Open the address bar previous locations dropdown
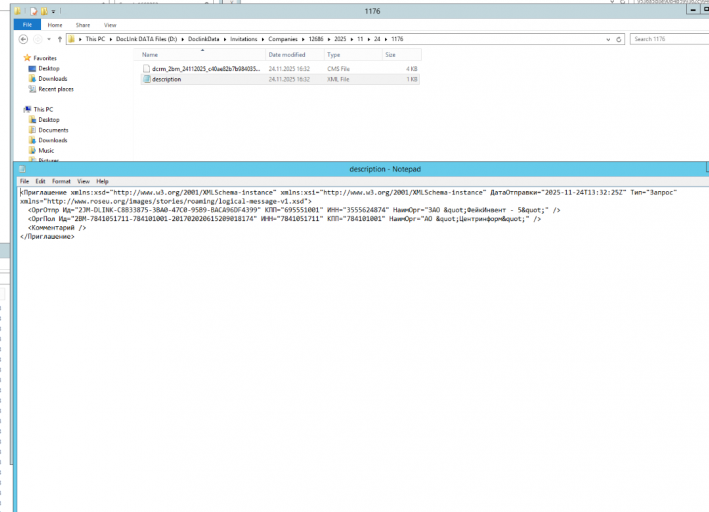This screenshot has height=512, width=709. coord(608,39)
